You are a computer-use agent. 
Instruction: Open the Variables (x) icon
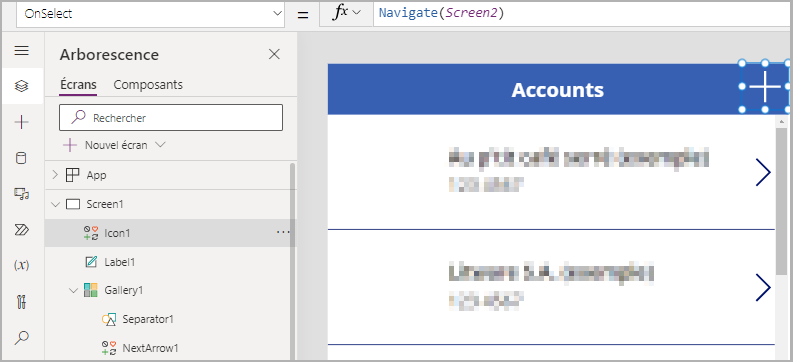coord(21,265)
